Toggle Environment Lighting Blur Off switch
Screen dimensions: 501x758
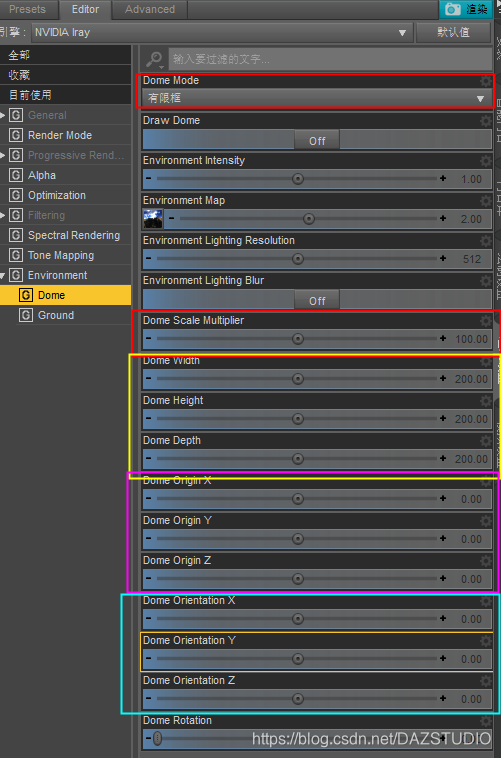(x=317, y=301)
